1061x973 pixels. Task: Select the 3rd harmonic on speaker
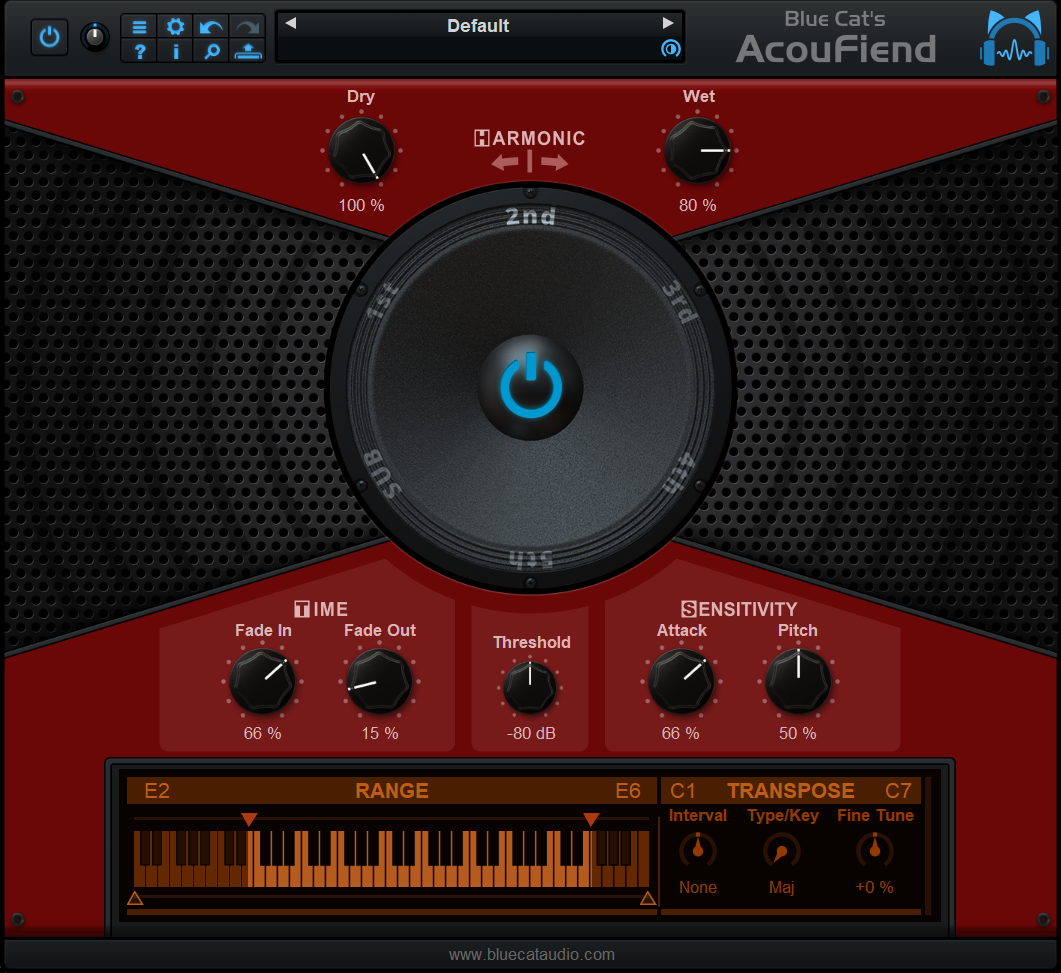coord(679,302)
